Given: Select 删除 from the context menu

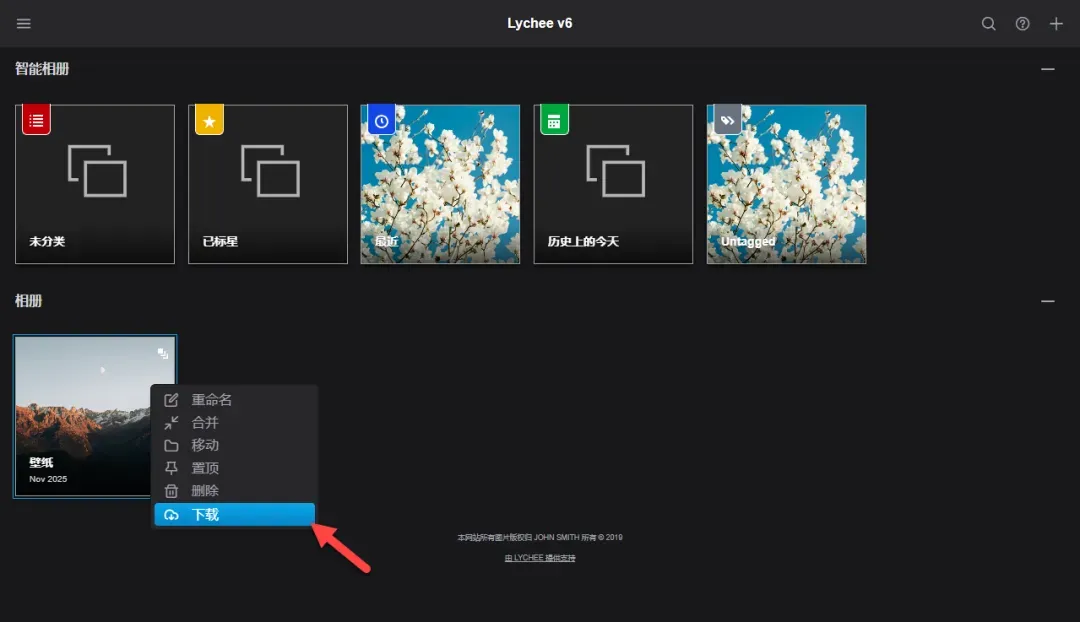Looking at the screenshot, I should 205,491.
